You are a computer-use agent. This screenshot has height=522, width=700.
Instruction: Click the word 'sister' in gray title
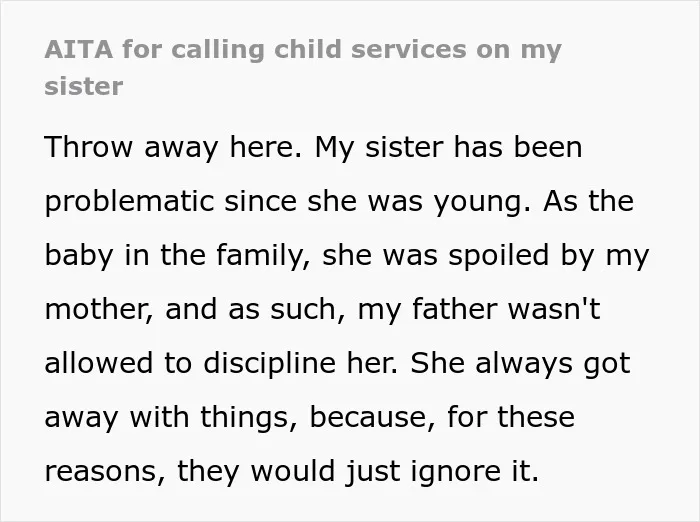[x=84, y=86]
